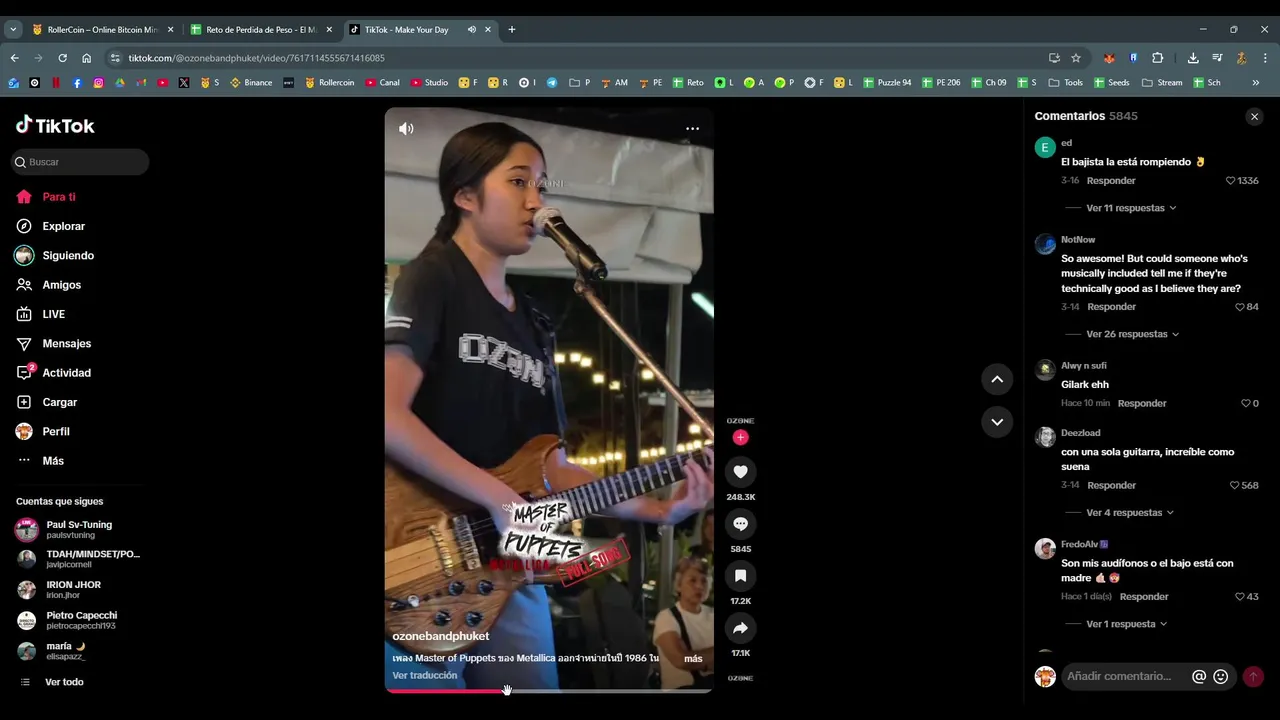Expand video caption with más
Image resolution: width=1280 pixels, height=720 pixels.
(693, 659)
